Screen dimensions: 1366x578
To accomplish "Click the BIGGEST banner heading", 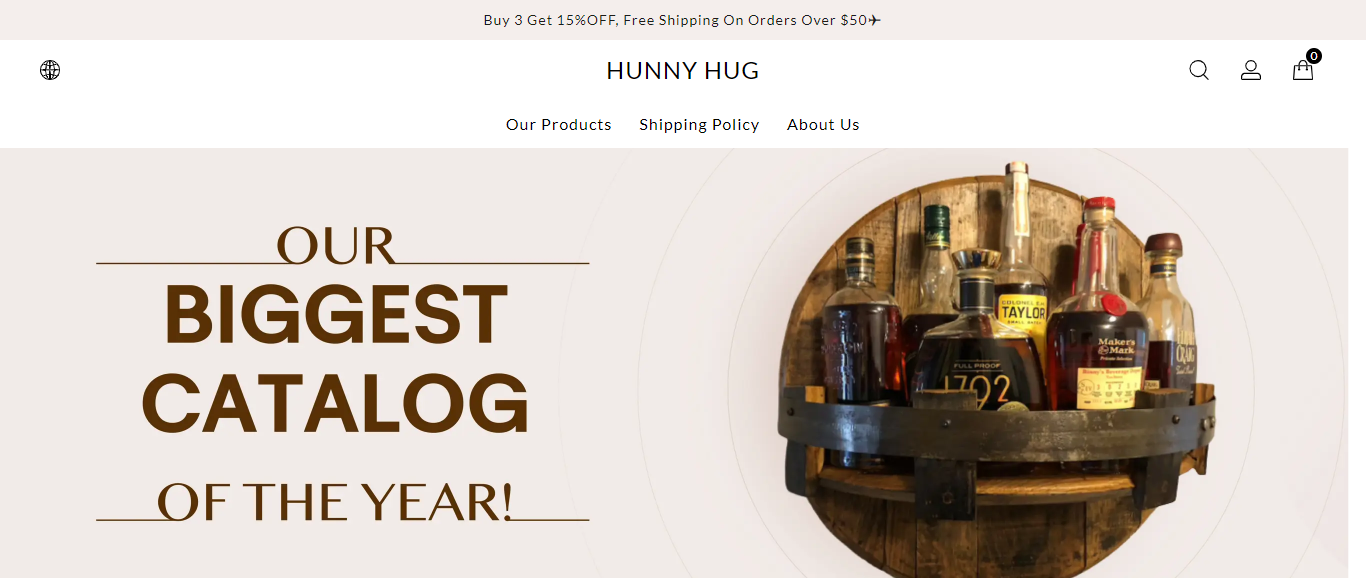I will 337,315.
